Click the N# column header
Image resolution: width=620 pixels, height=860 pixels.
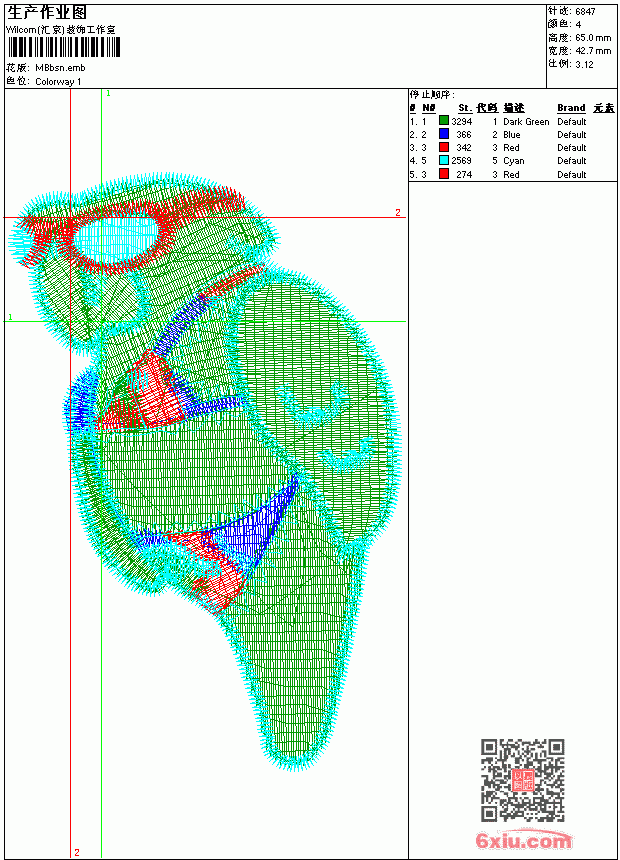[x=429, y=108]
